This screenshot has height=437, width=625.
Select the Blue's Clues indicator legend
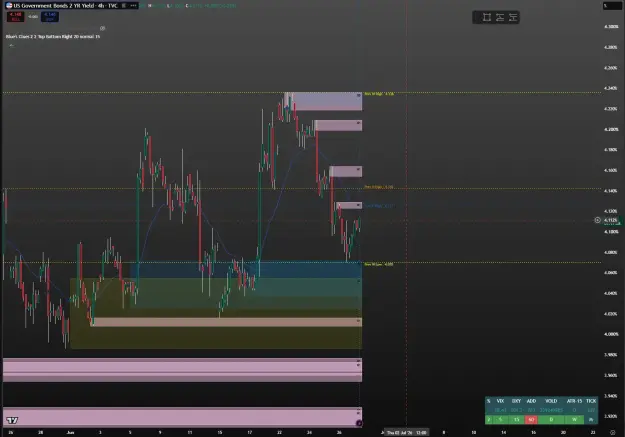(x=53, y=36)
